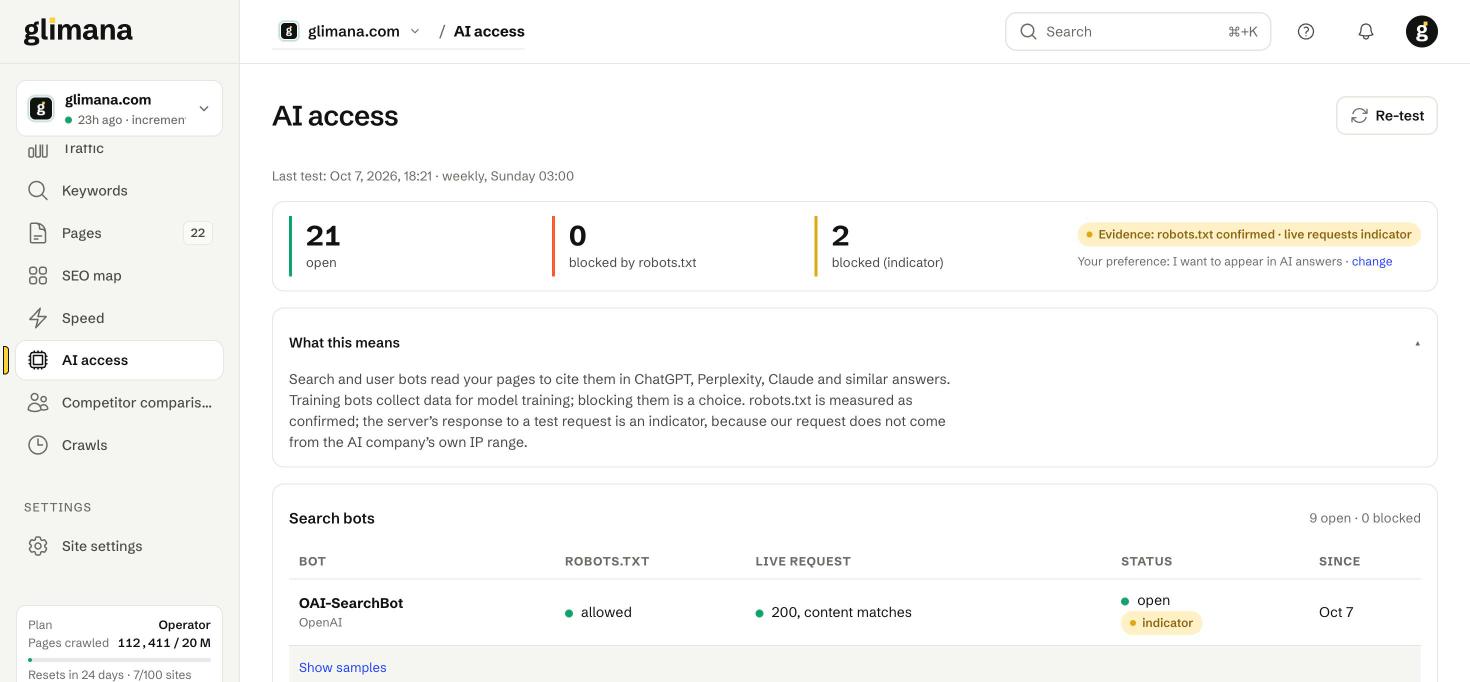The height and width of the screenshot is (682, 1470).
Task: Click the glimana logo in sidebar
Action: (x=78, y=30)
